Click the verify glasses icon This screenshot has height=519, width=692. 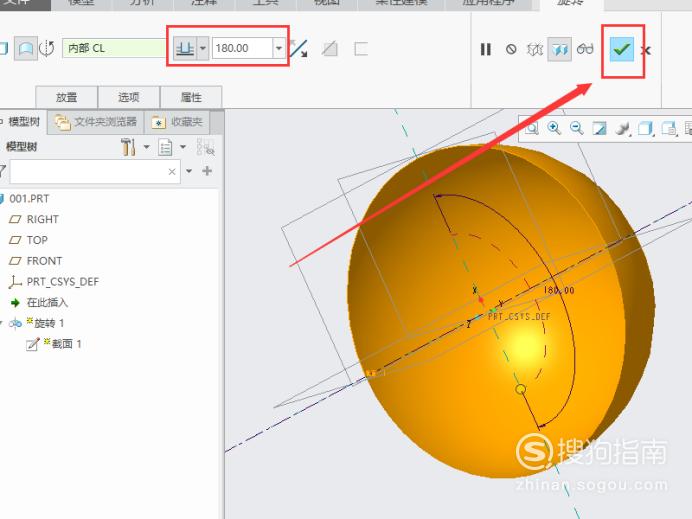(585, 49)
